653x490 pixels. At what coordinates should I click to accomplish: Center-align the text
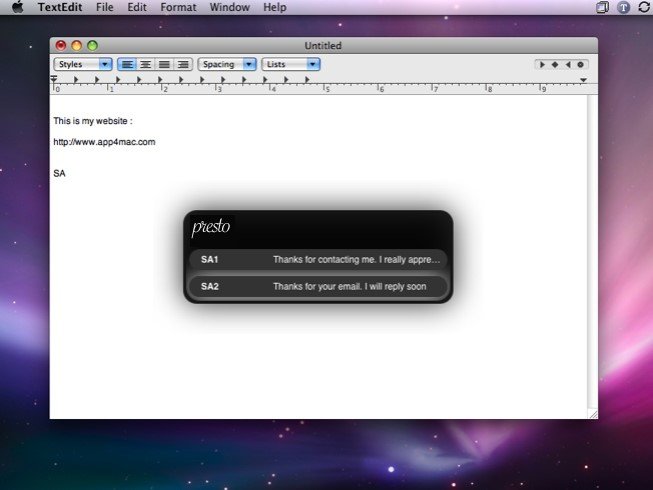point(145,64)
